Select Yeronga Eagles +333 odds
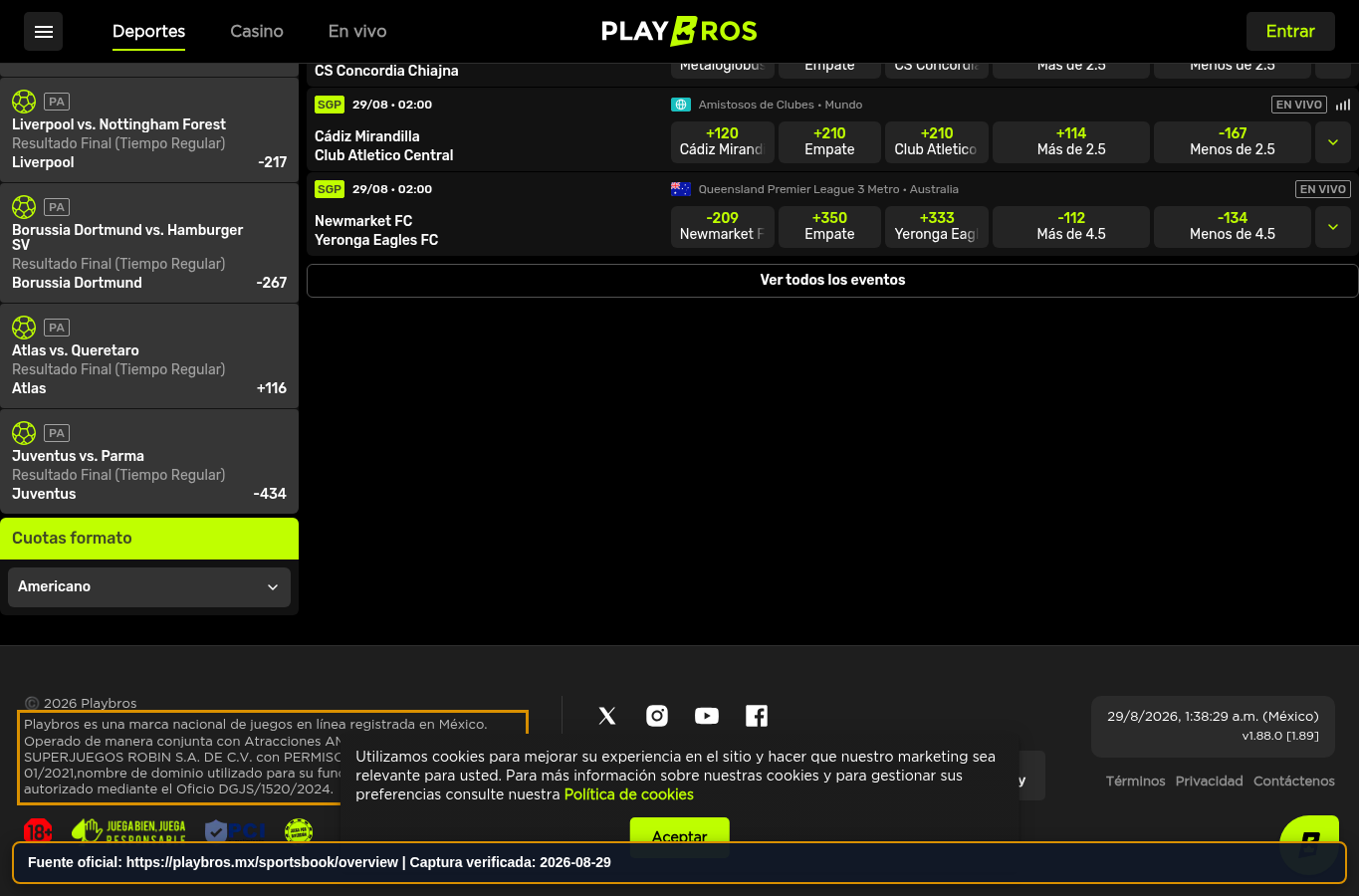1359x896 pixels. pos(937,227)
